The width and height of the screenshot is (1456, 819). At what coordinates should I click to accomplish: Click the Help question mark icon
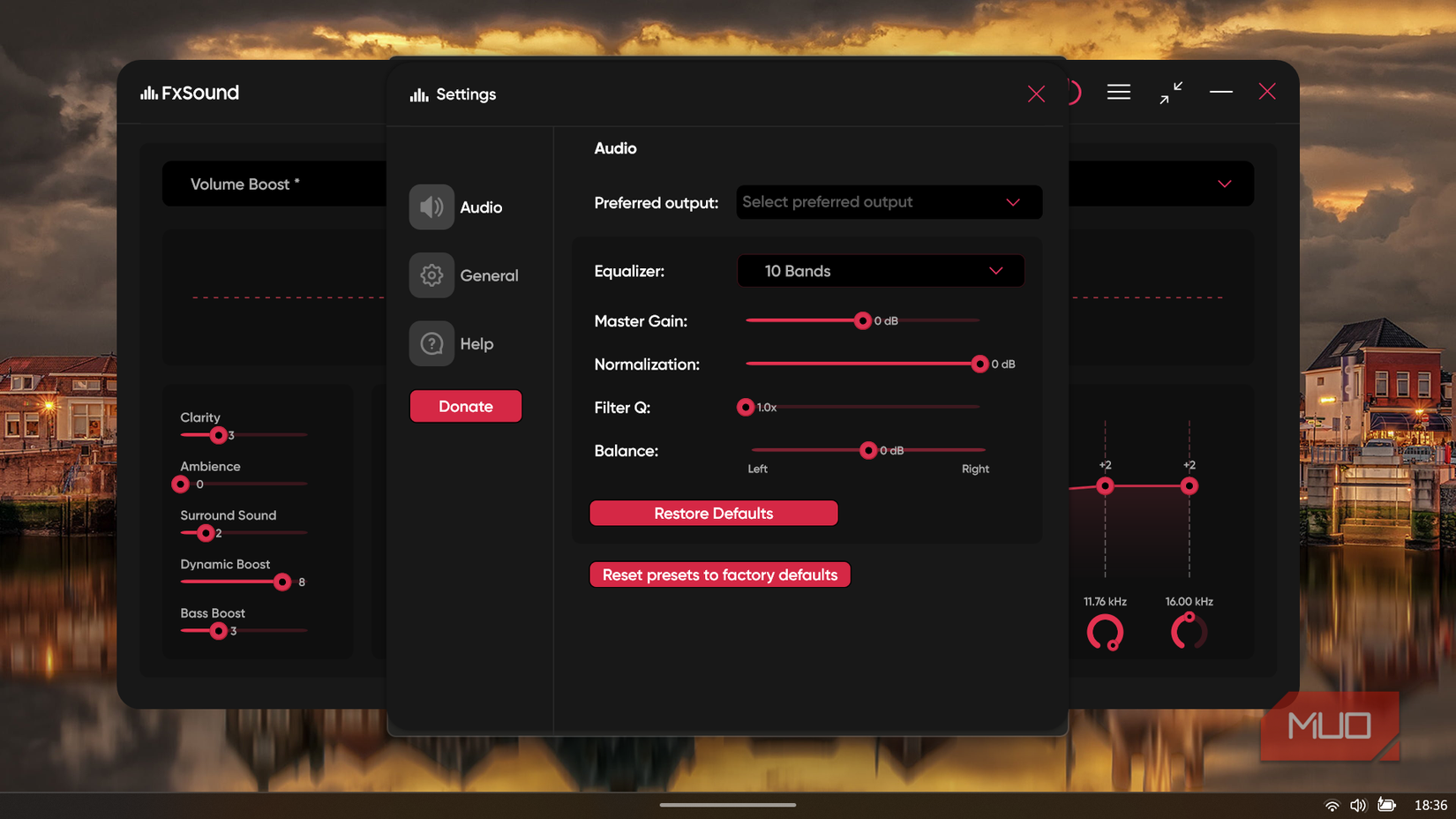pos(432,343)
